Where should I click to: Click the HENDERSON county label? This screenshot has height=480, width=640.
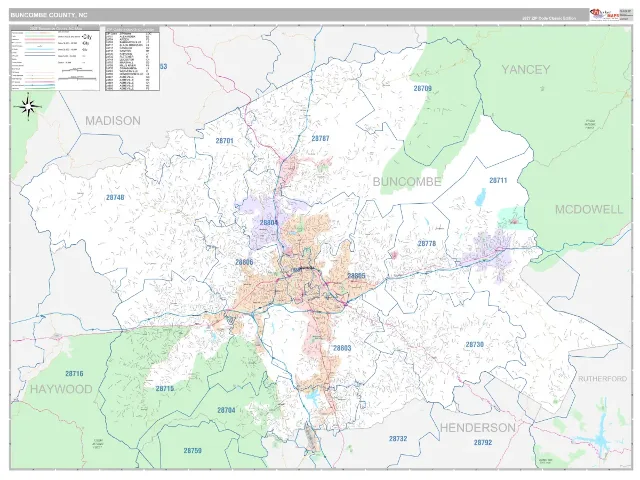click(478, 428)
